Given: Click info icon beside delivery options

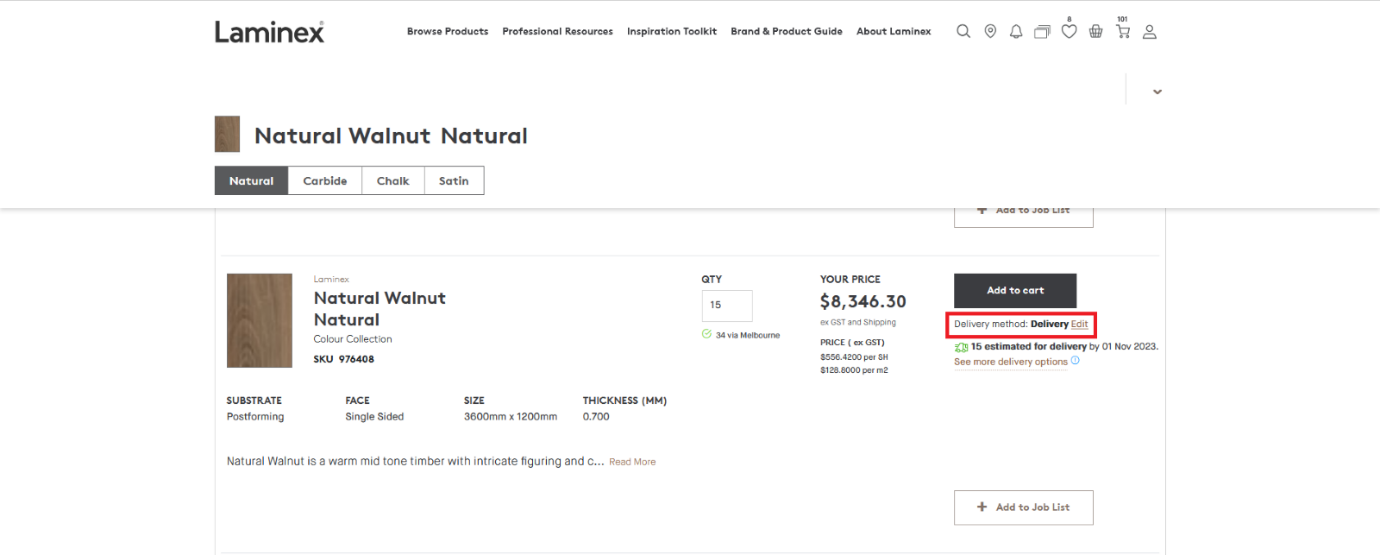Looking at the screenshot, I should click(1075, 361).
